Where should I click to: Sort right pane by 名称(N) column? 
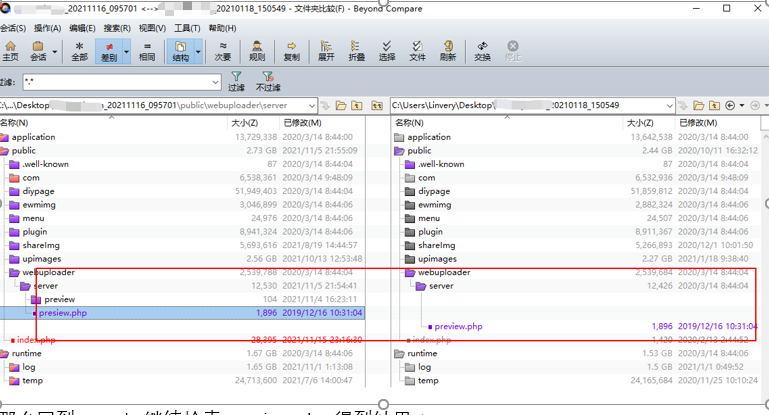(x=410, y=123)
